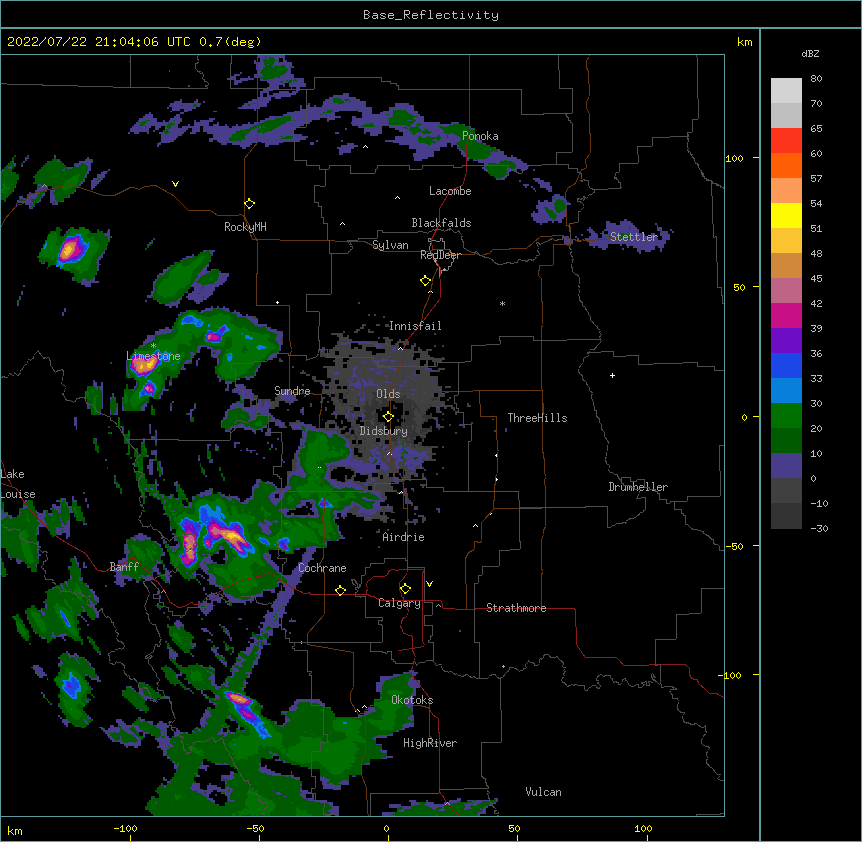Screen dimensions: 862x842
Task: Click the Innisfail label
Action: 415,326
